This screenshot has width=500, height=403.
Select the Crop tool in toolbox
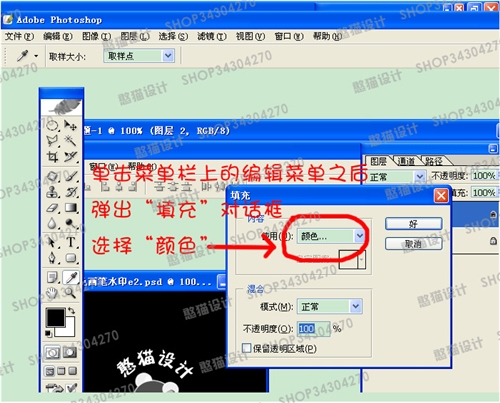[52, 157]
